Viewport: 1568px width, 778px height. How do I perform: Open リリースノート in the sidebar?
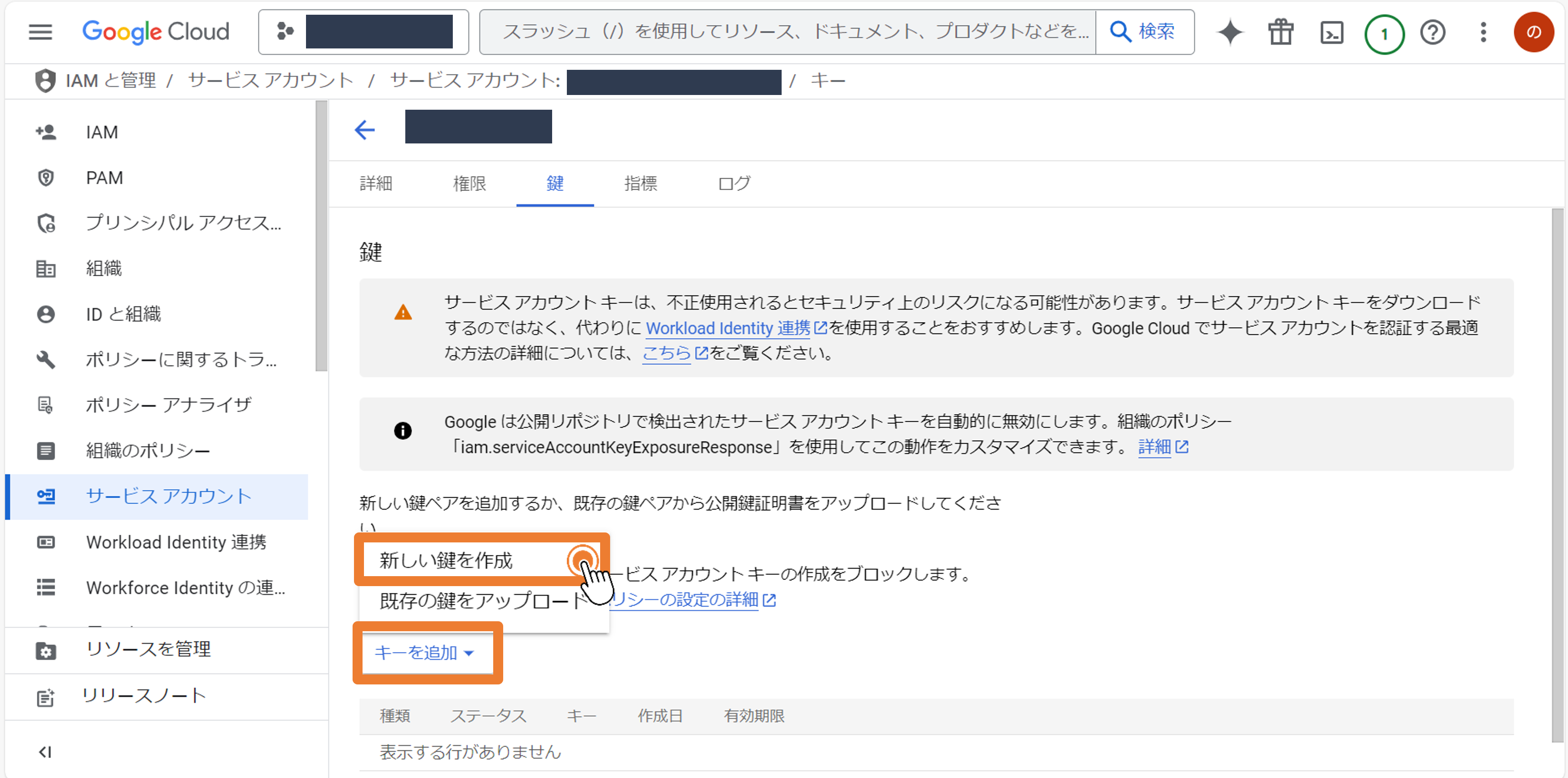click(166, 696)
